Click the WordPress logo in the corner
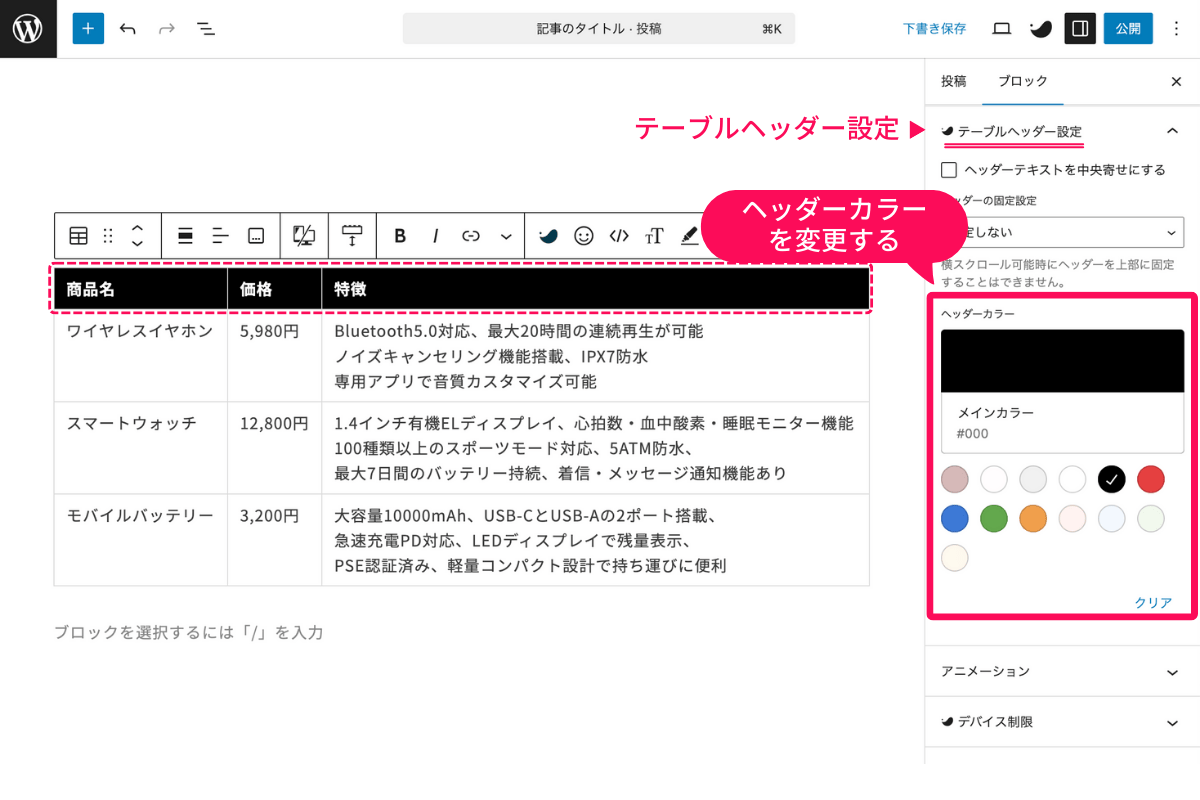Image resolution: width=1200 pixels, height=800 pixels. point(27,28)
